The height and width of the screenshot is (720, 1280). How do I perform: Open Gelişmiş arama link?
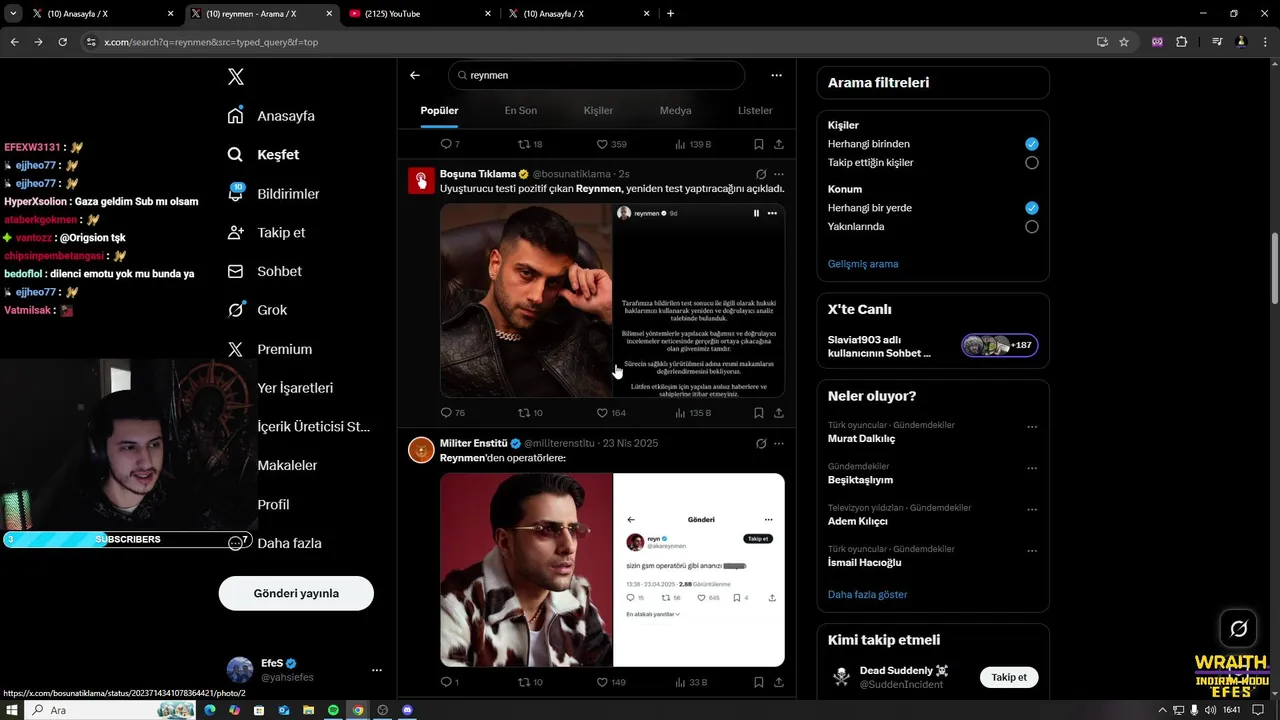[x=863, y=264]
